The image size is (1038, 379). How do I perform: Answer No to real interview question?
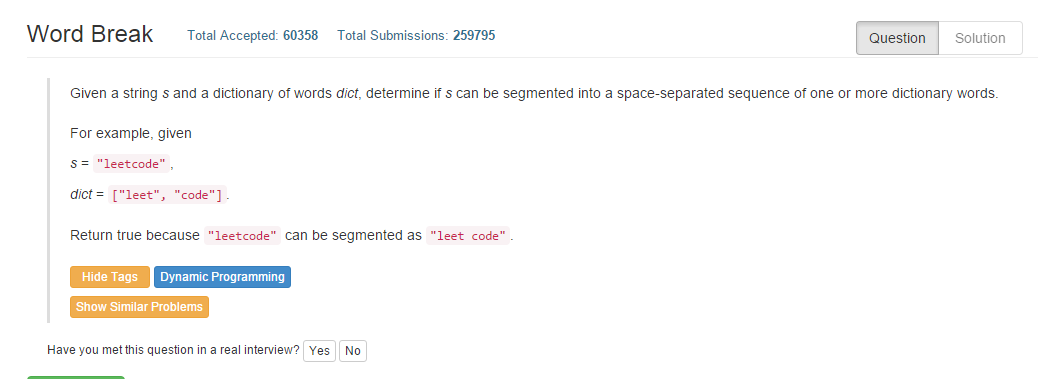point(353,351)
